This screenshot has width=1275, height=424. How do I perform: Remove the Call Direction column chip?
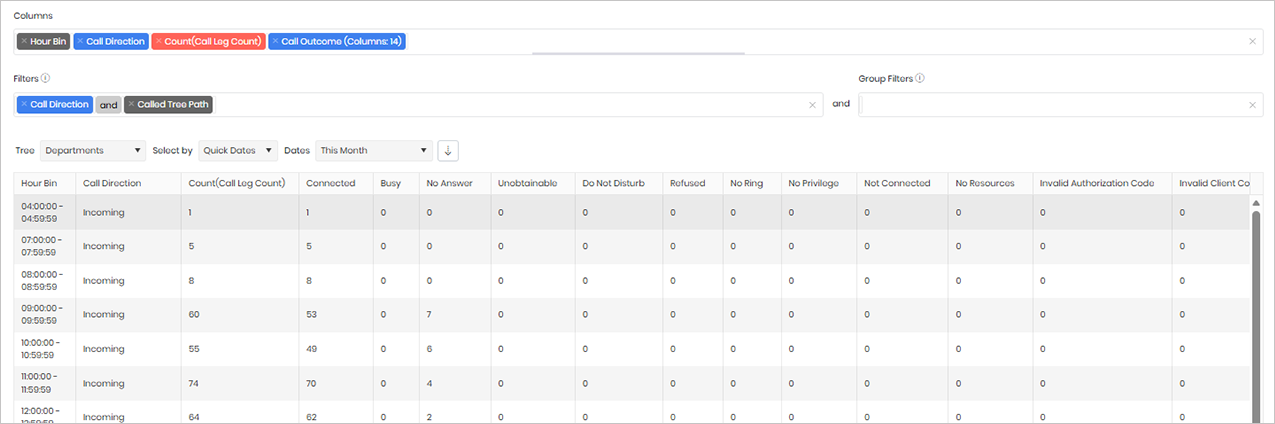(x=81, y=42)
